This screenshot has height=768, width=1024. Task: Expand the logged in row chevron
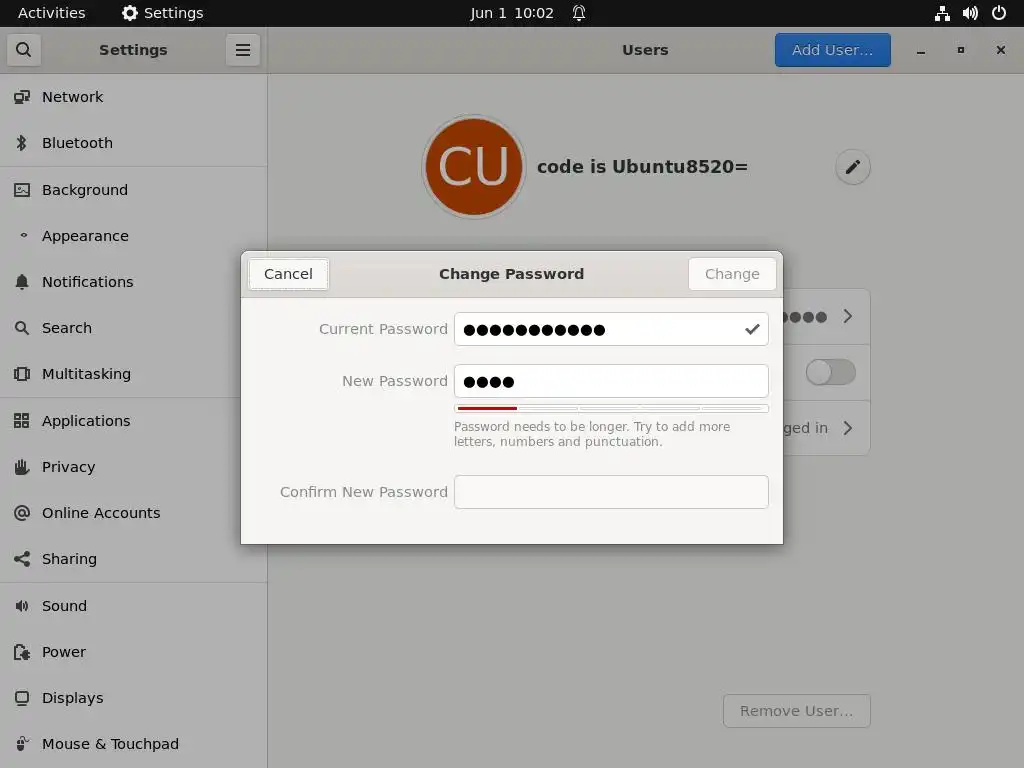click(x=848, y=428)
